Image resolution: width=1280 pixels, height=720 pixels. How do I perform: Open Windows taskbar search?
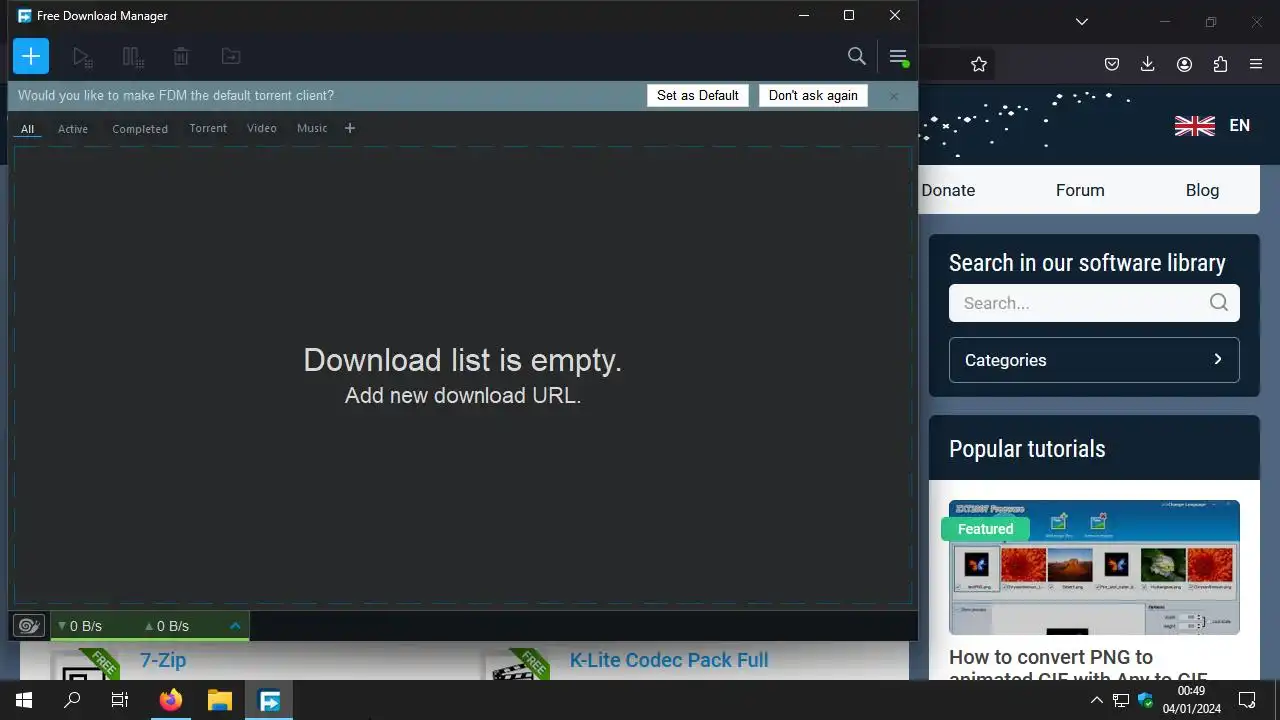pos(72,700)
